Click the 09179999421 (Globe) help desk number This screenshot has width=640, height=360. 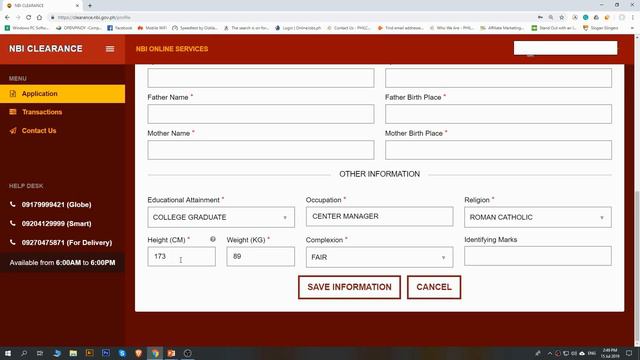coord(56,204)
